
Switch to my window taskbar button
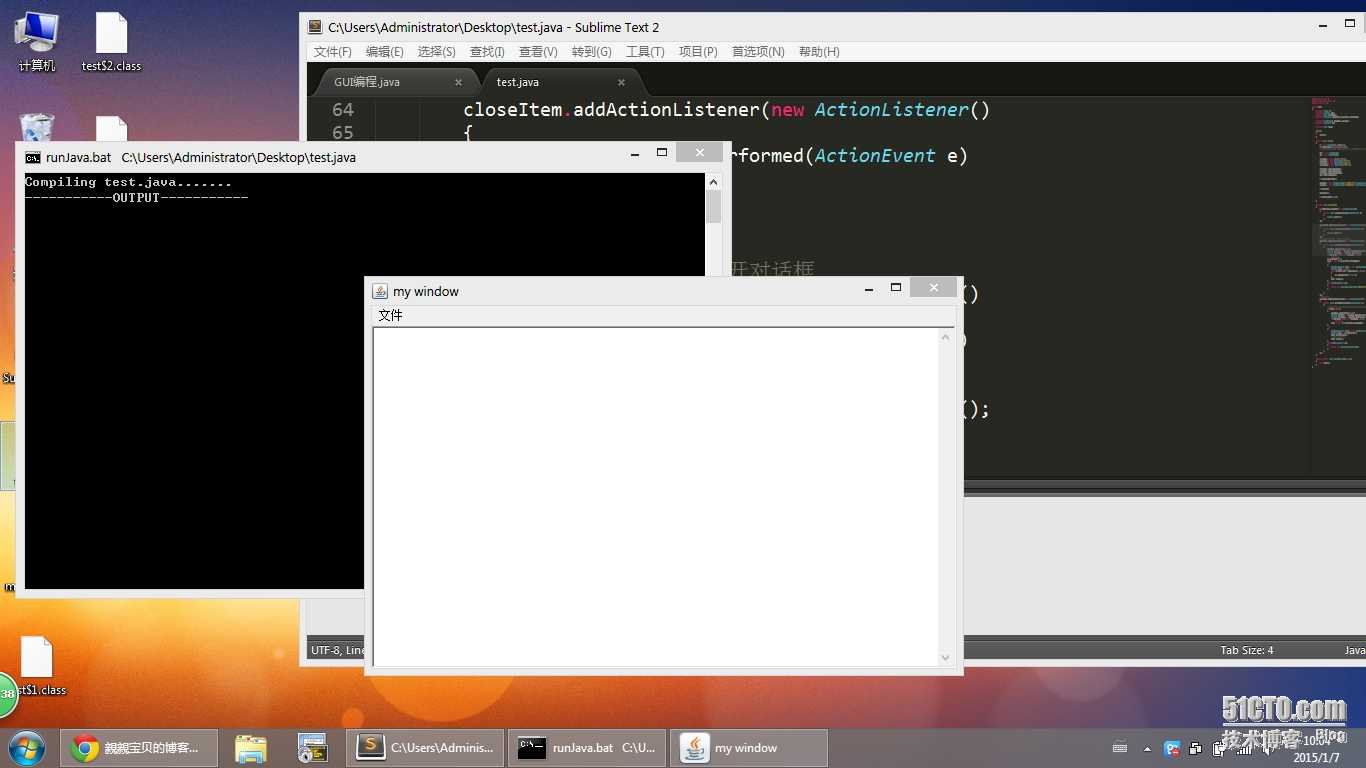pyautogui.click(x=749, y=748)
